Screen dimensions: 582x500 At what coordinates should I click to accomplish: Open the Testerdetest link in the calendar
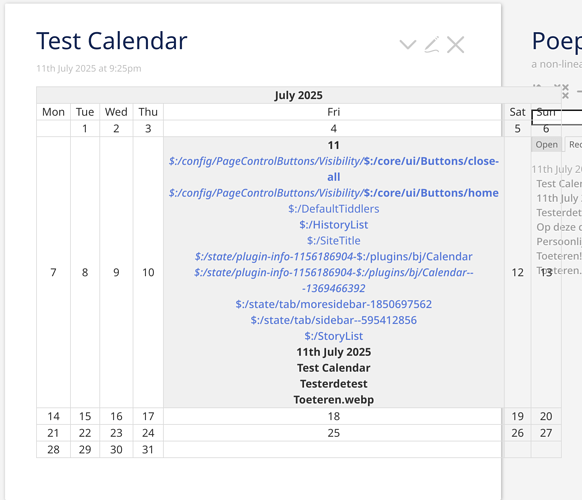pos(333,384)
